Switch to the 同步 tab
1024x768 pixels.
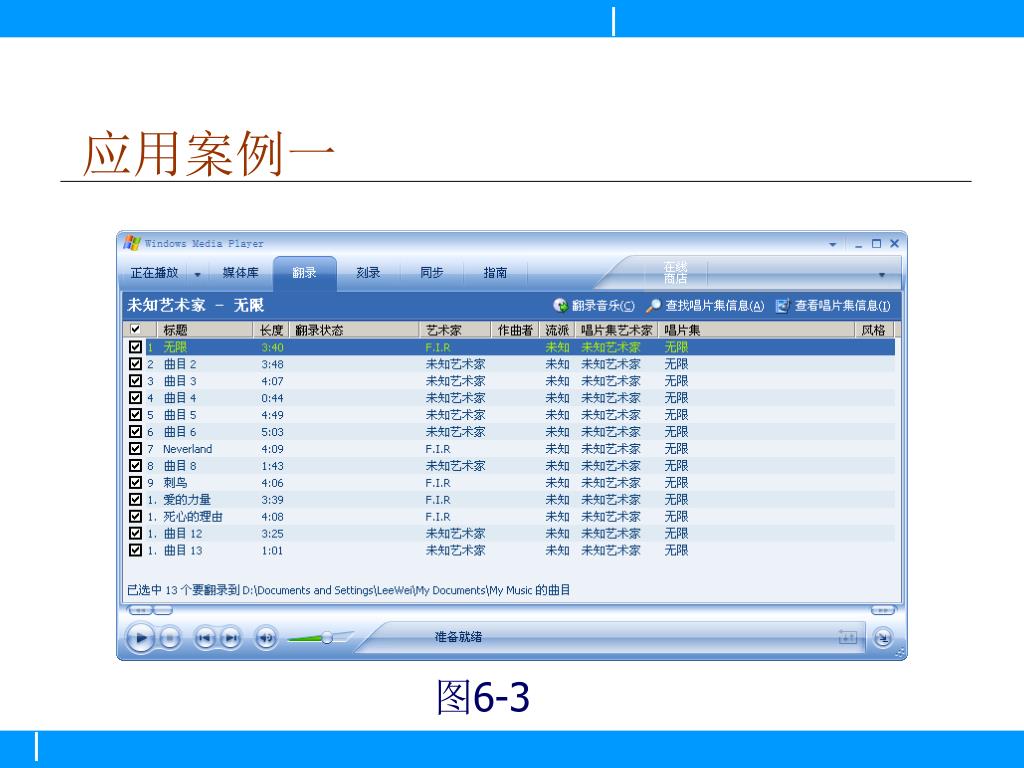(432, 273)
